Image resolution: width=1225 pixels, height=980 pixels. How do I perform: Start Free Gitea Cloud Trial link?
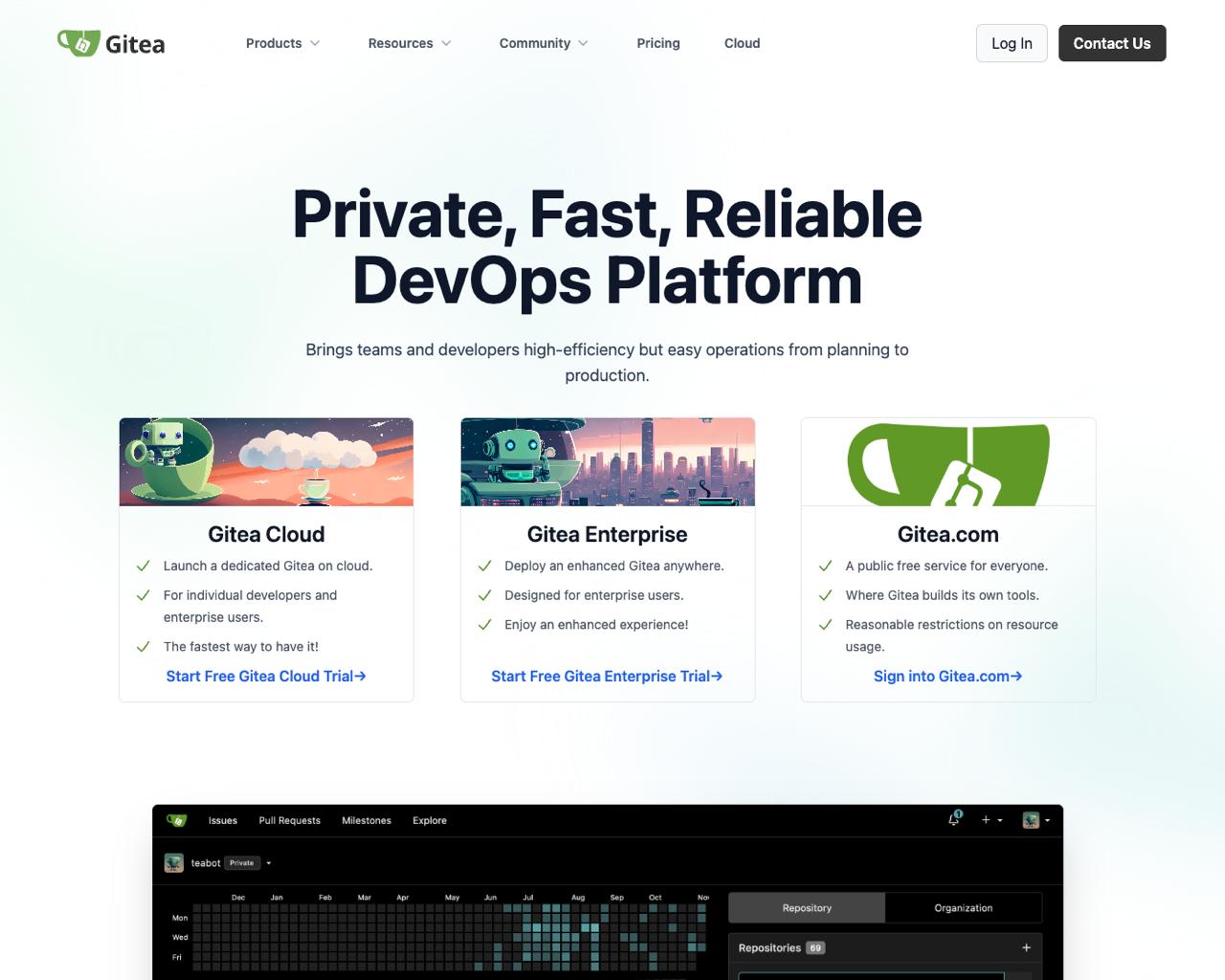tap(266, 676)
